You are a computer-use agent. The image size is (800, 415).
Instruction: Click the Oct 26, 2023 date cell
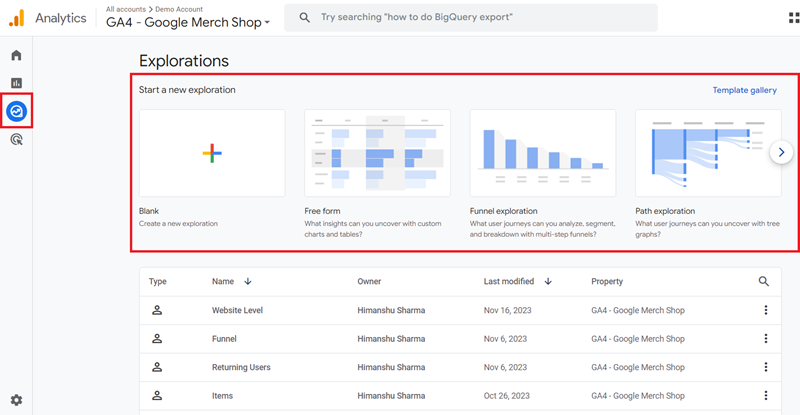point(507,396)
